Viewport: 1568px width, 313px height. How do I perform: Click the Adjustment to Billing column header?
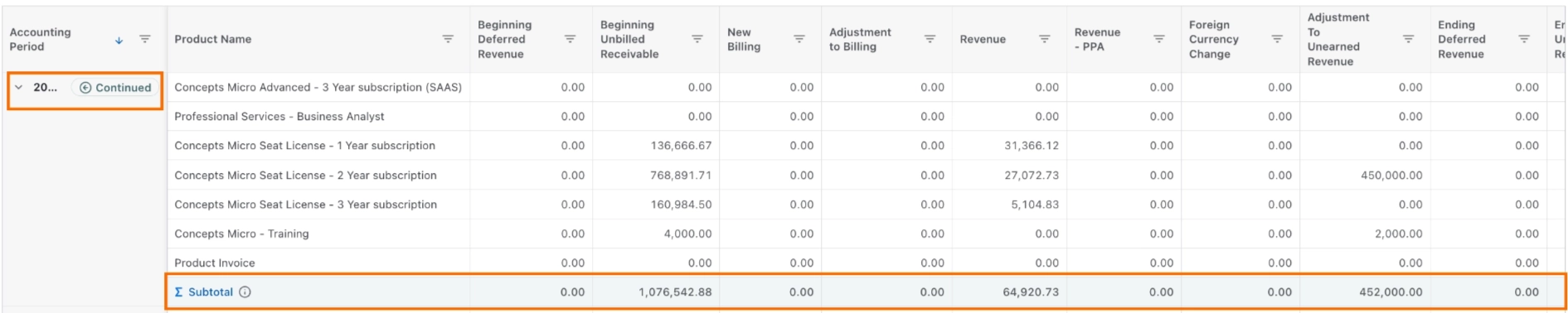tap(860, 39)
